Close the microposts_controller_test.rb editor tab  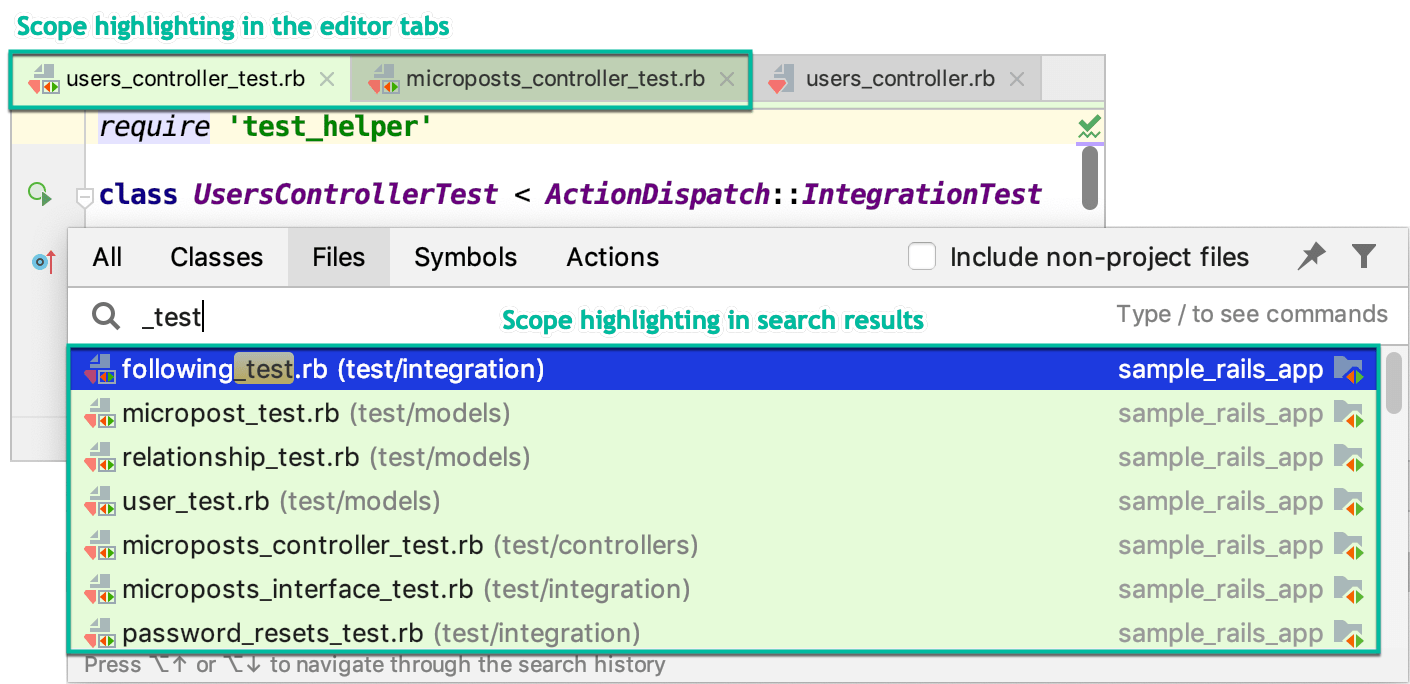tap(727, 78)
